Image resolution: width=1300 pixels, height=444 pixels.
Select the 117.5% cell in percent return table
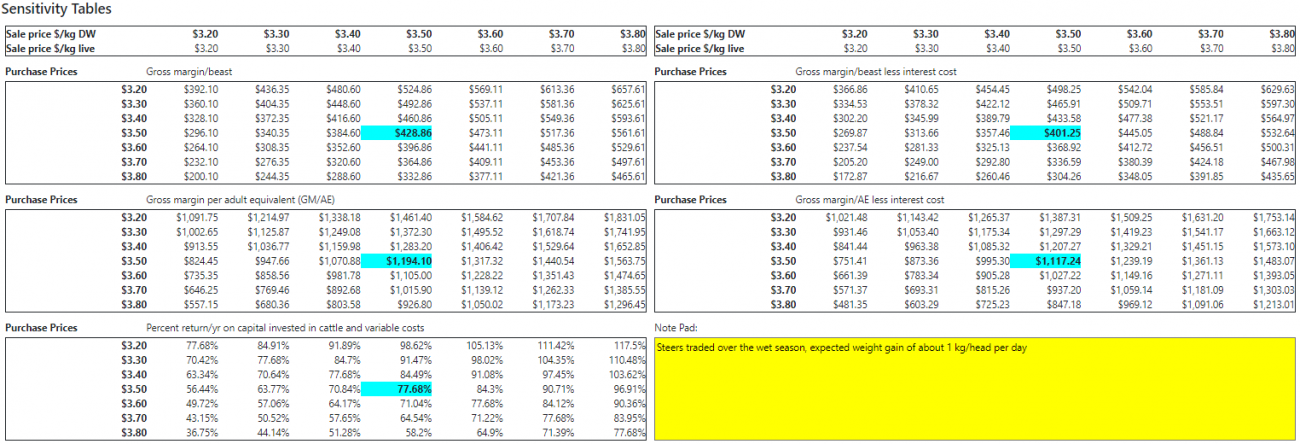[x=629, y=345]
